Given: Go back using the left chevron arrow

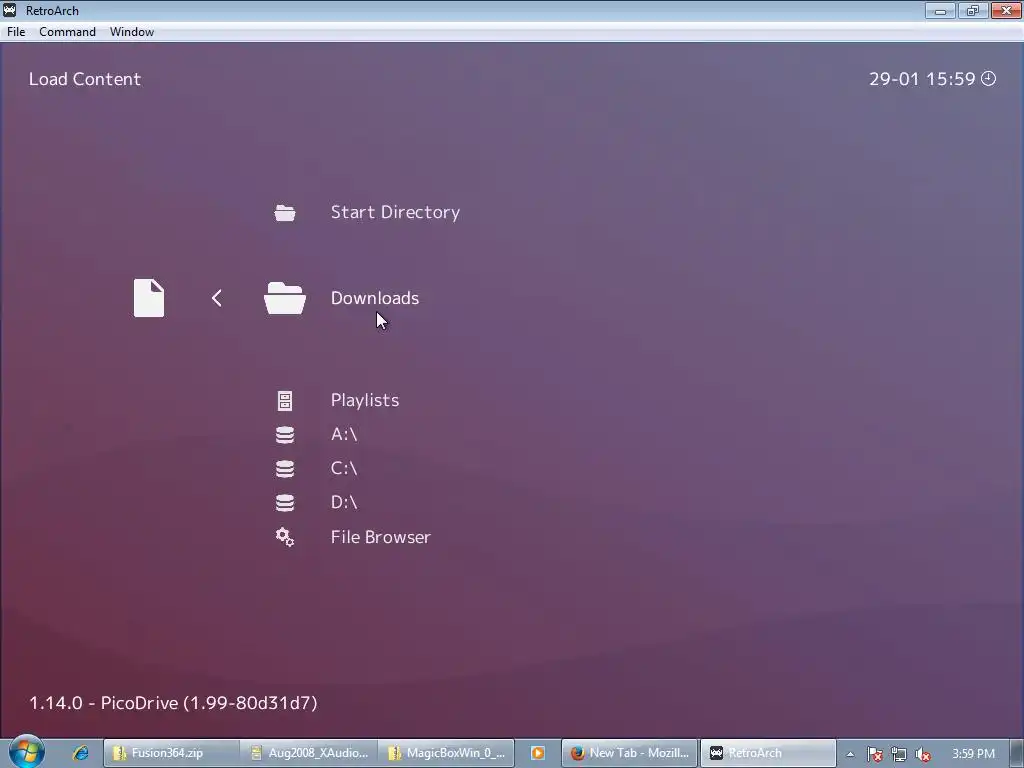Looking at the screenshot, I should pyautogui.click(x=217, y=298).
